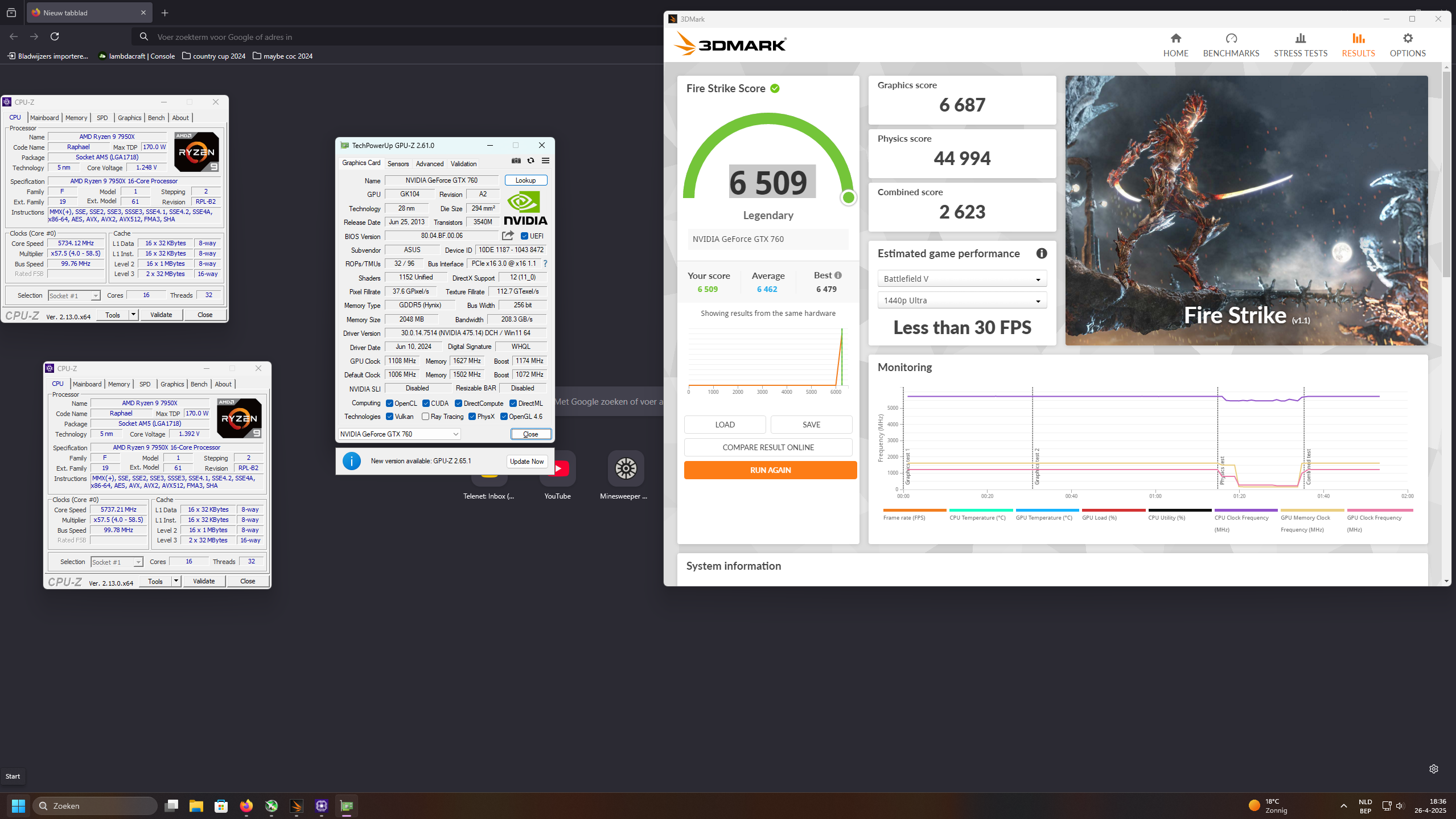1456x819 pixels.
Task: Click CPU-Z icon in taskbar
Action: (x=321, y=806)
